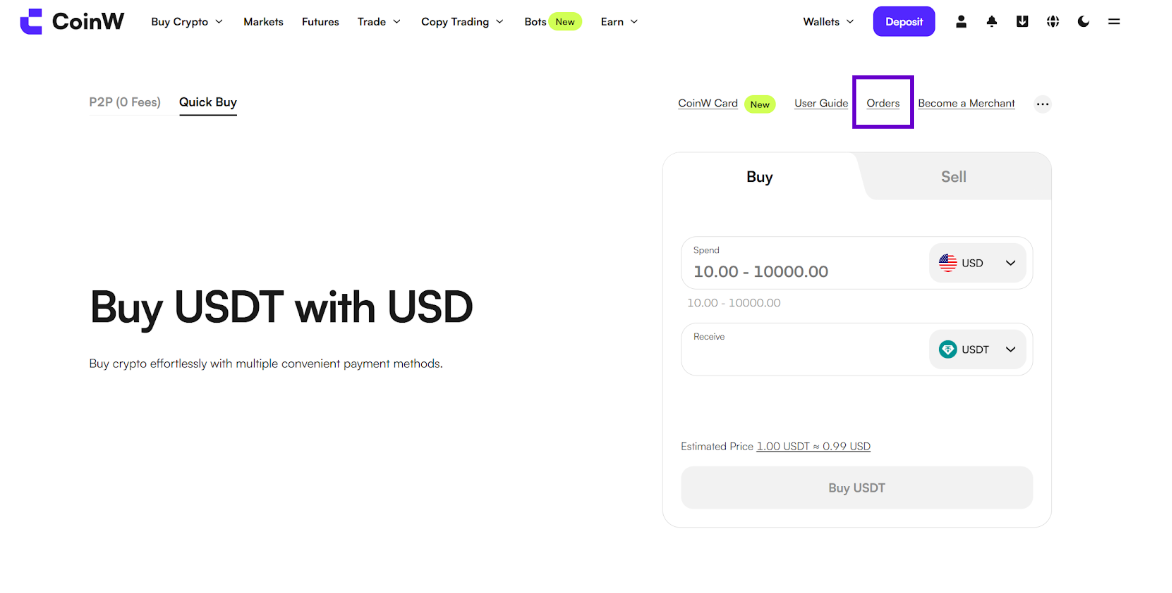Click the Become a Merchant link
This screenshot has width=1172, height=593.
[966, 103]
